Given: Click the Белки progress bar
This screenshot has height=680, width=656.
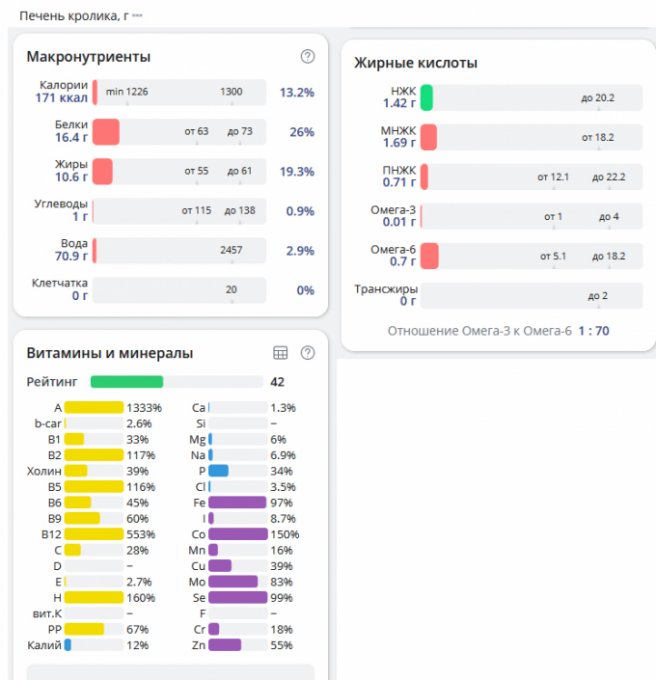Looking at the screenshot, I should [x=180, y=132].
